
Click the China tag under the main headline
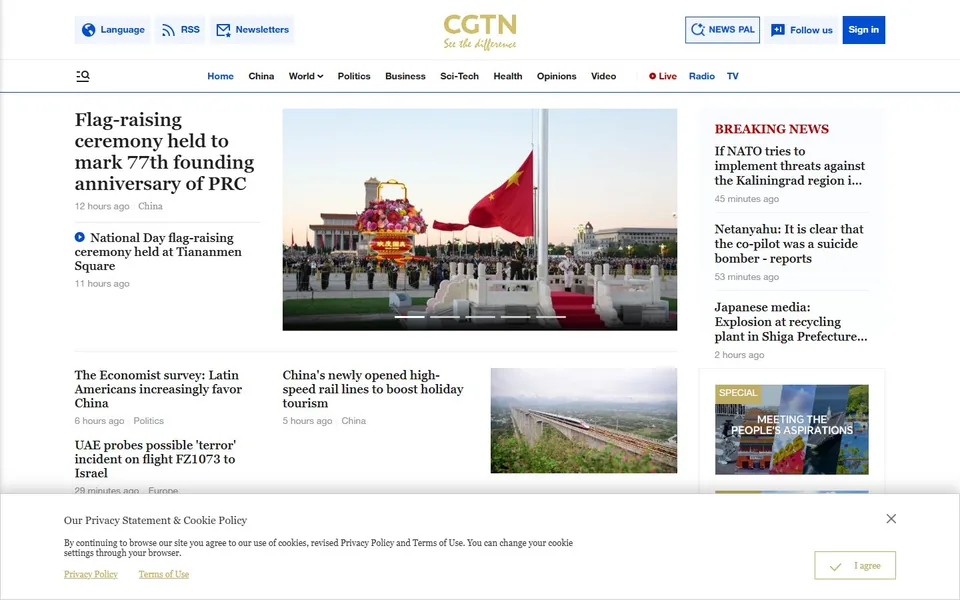[150, 206]
